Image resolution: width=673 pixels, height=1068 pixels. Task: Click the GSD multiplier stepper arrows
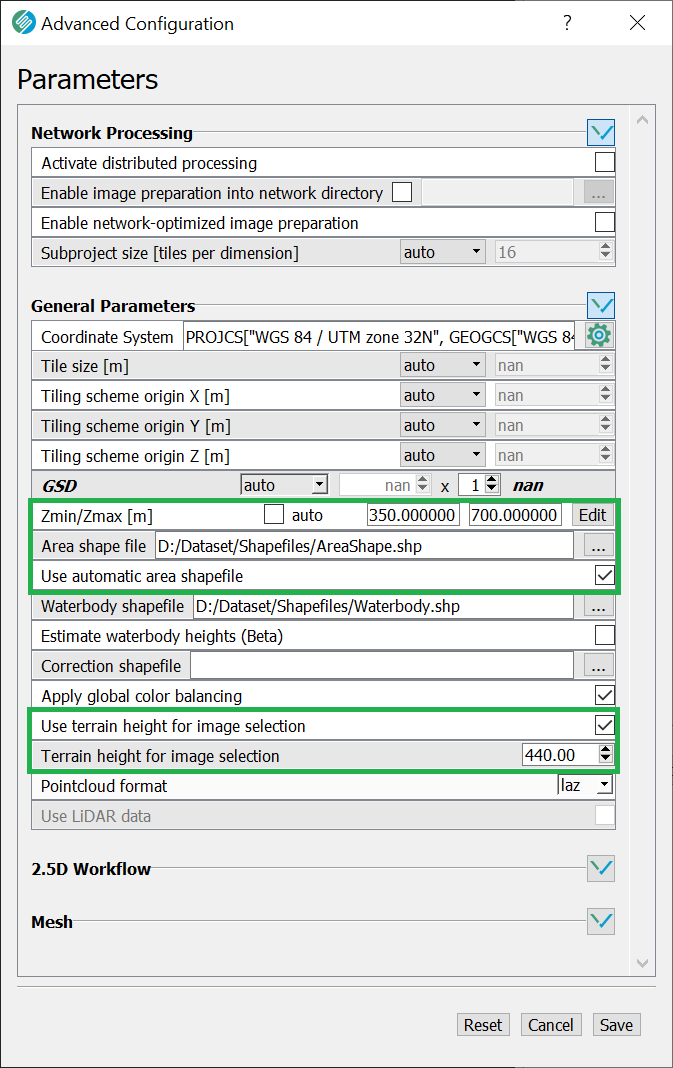(x=492, y=484)
